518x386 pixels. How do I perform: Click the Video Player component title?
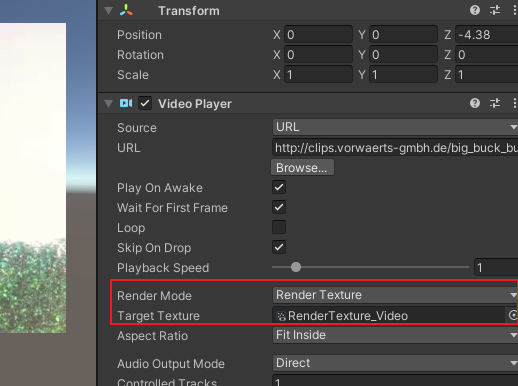click(195, 104)
